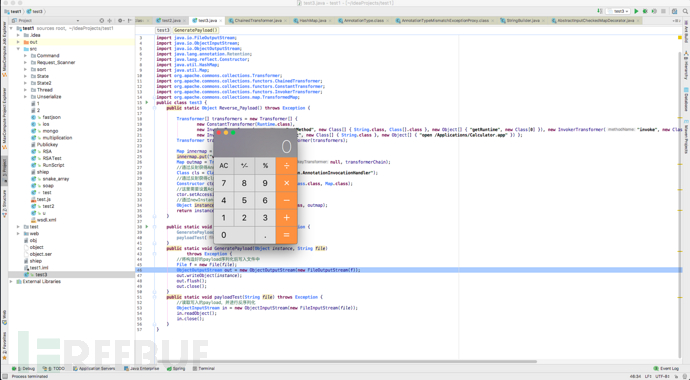Click the AC key on Calculator
The height and width of the screenshot is (380, 690).
click(224, 166)
